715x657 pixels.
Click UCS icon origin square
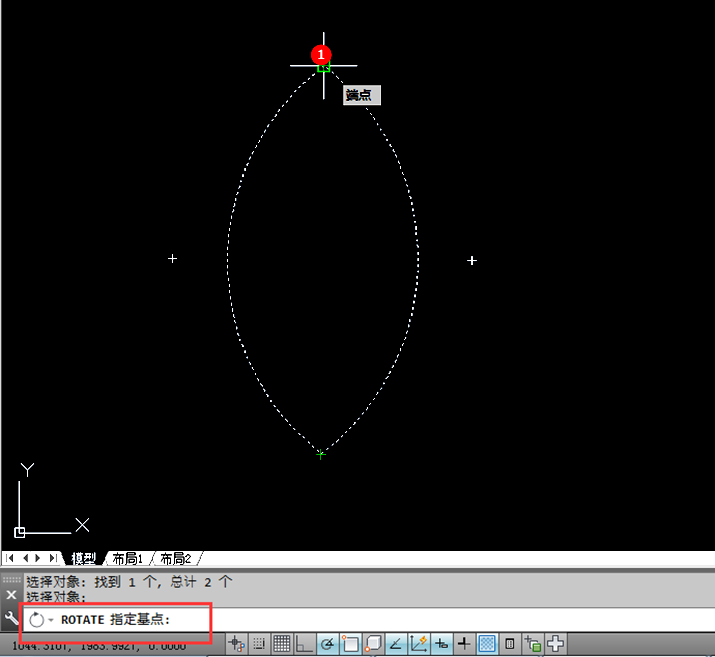[x=19, y=532]
